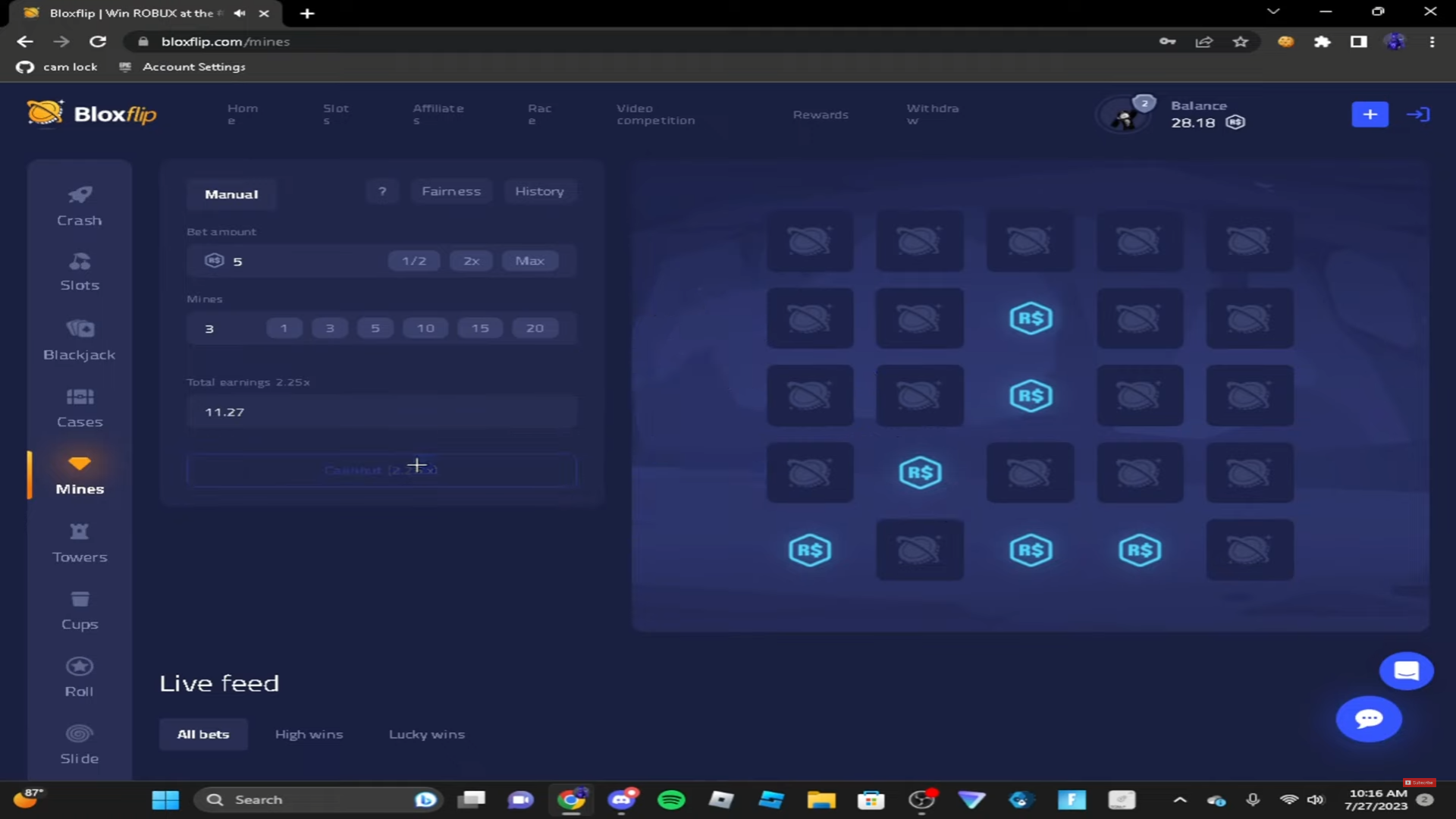1456x819 pixels.
Task: Open the Crash game from sidebar
Action: [79, 206]
